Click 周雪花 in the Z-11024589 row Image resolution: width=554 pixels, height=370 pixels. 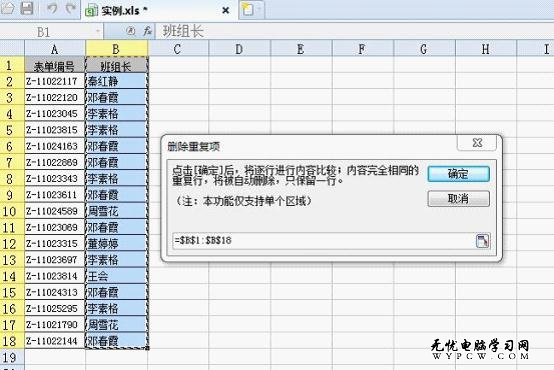coord(116,211)
